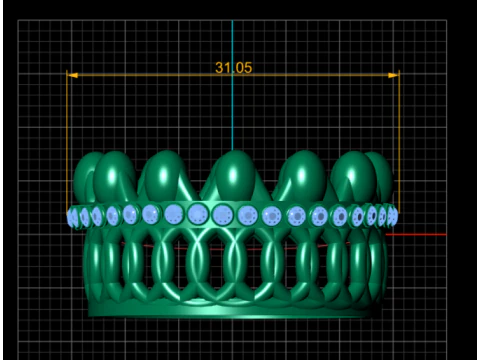Pick the red horizontal axis line

[416, 234]
